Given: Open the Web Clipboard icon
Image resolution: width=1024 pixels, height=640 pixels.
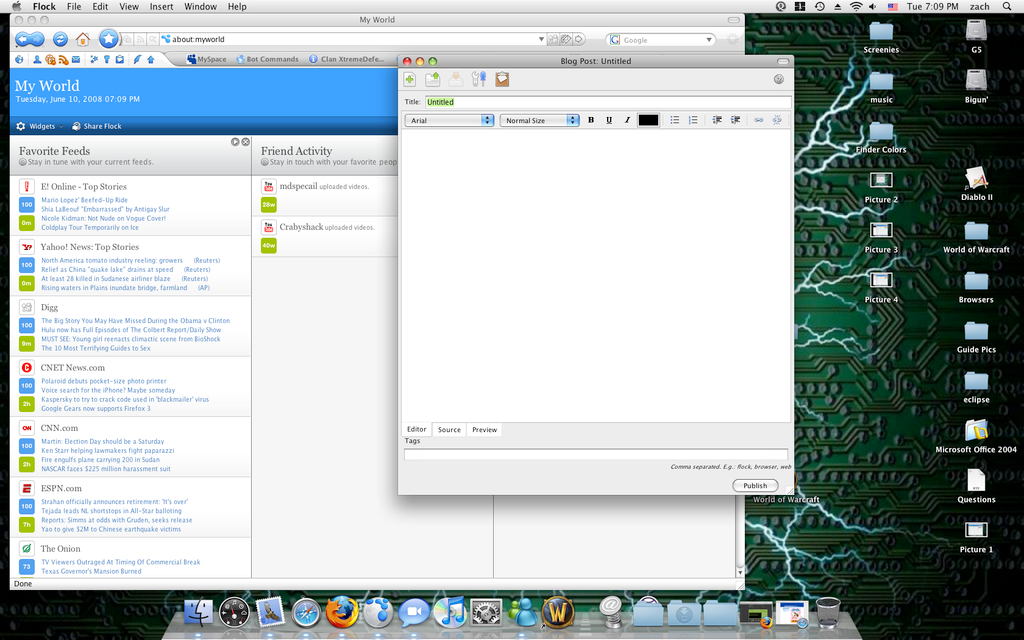Looking at the screenshot, I should point(120,59).
